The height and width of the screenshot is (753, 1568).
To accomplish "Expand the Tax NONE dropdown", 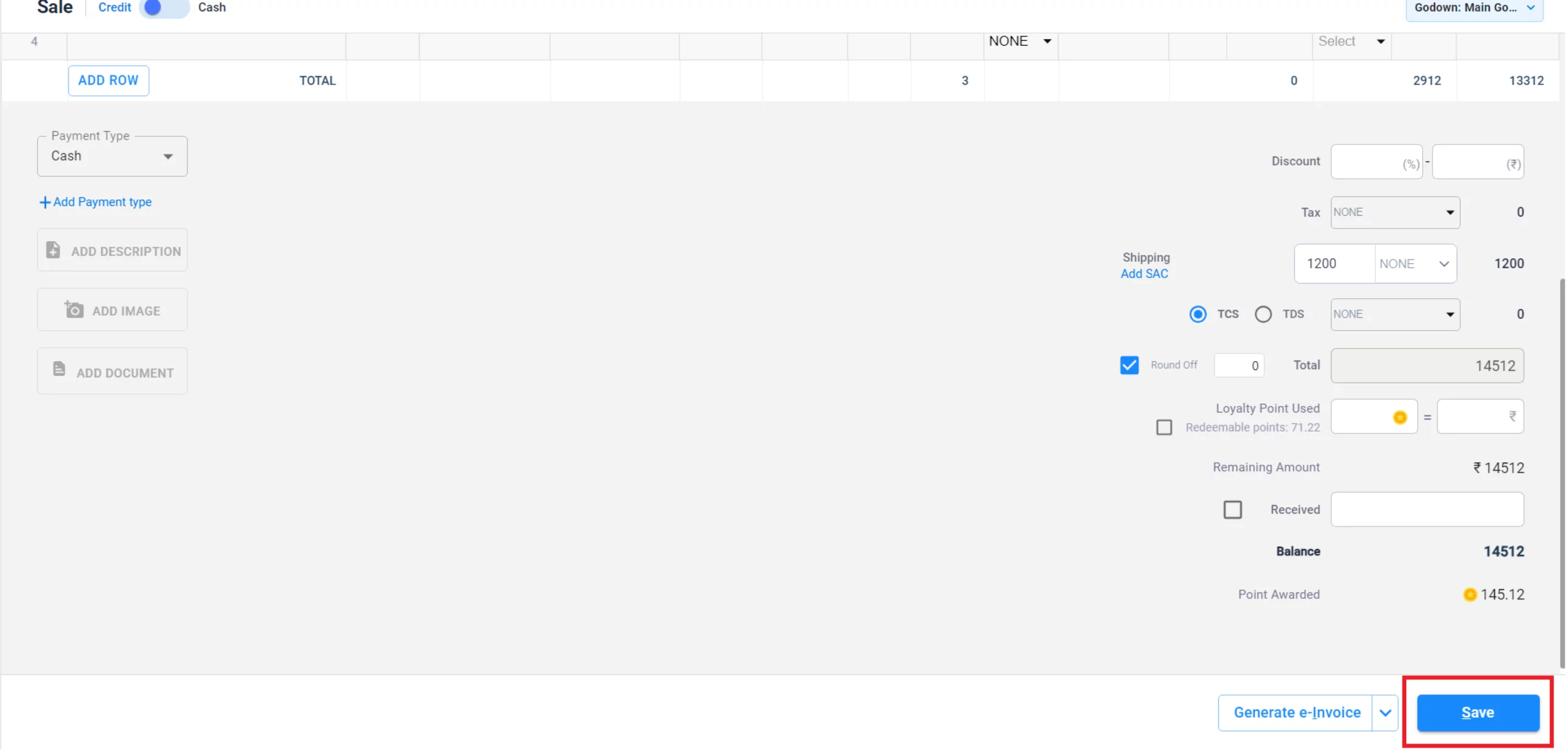I will coord(1395,212).
